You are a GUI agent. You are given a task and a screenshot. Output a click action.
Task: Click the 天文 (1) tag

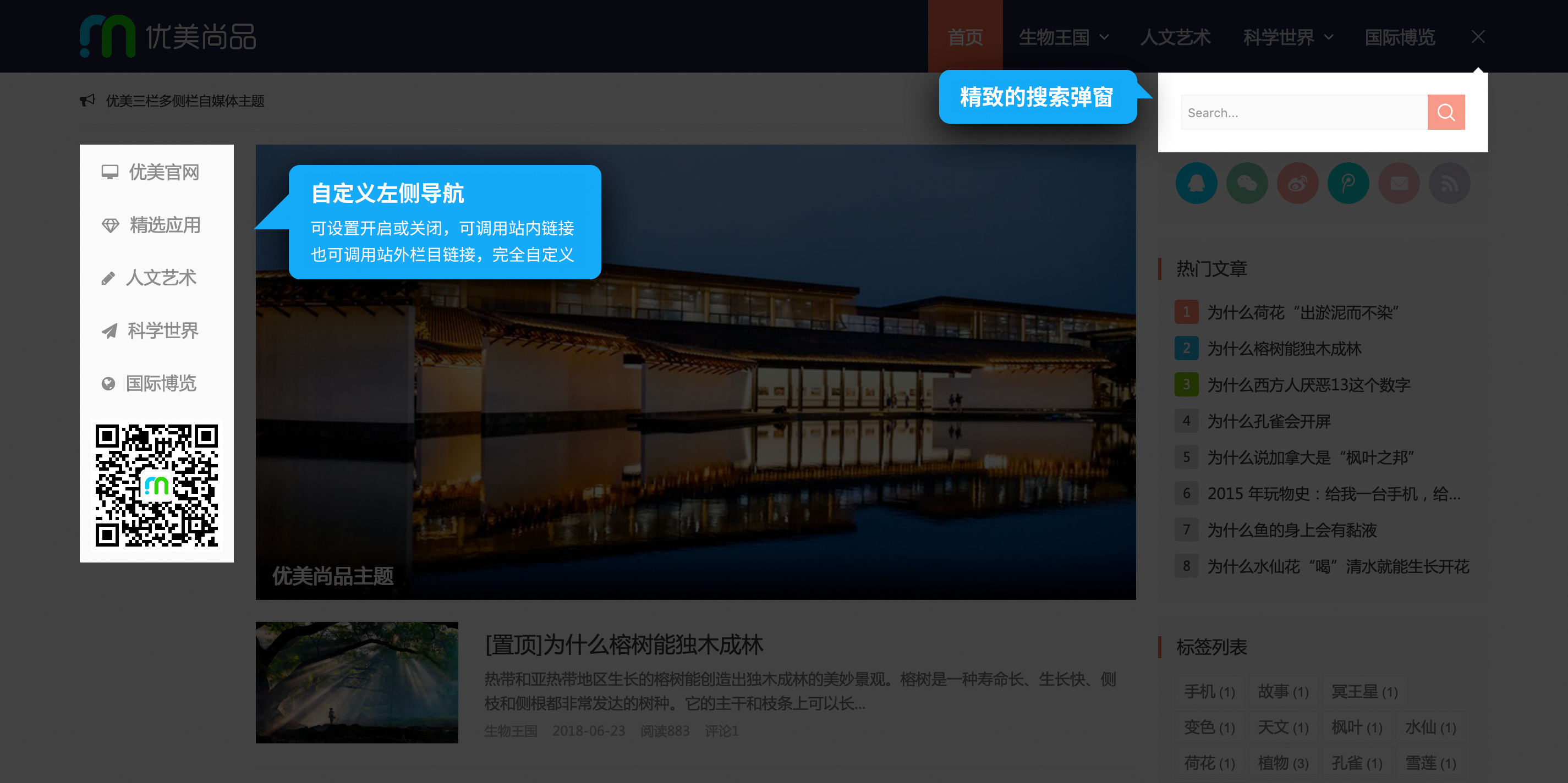(x=1282, y=727)
